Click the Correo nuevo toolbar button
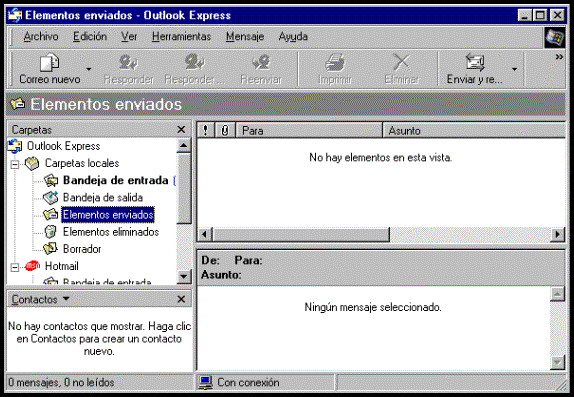The width and height of the screenshot is (574, 397). coord(50,69)
